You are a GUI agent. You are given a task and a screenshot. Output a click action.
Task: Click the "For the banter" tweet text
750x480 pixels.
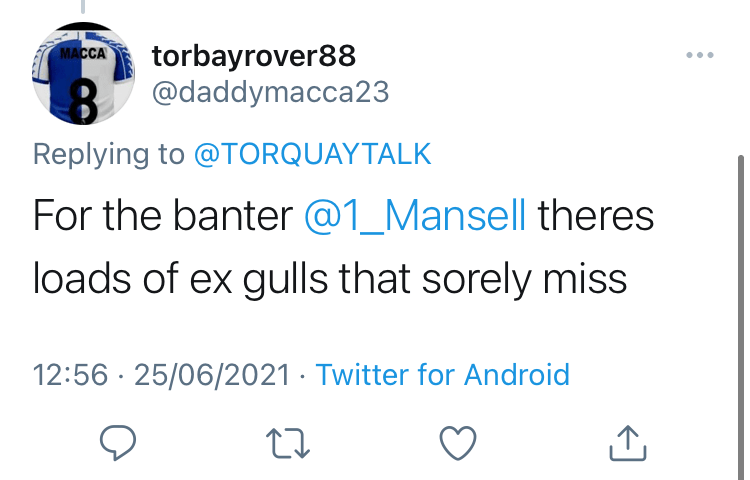tap(160, 216)
